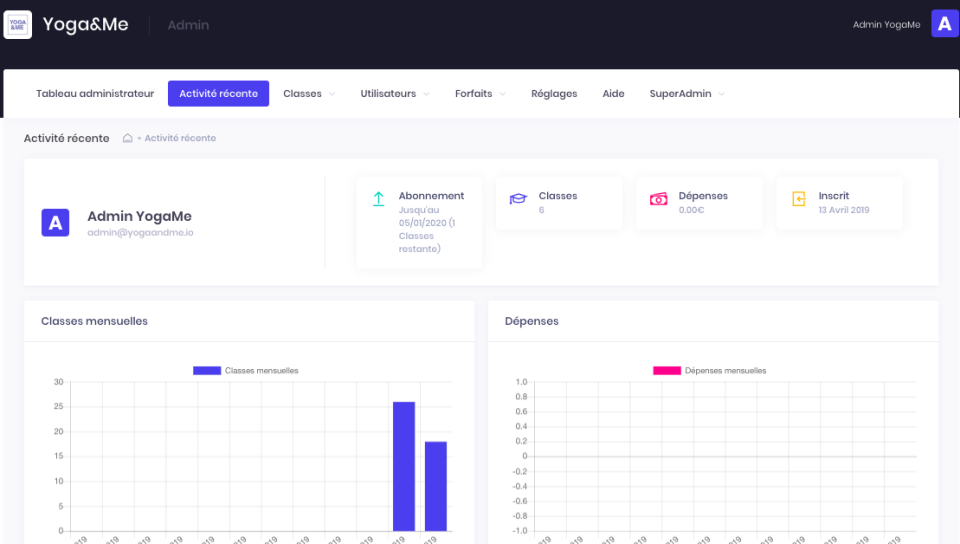
Task: Click the 0.00€ Dépenses value
Action: pyautogui.click(x=691, y=210)
